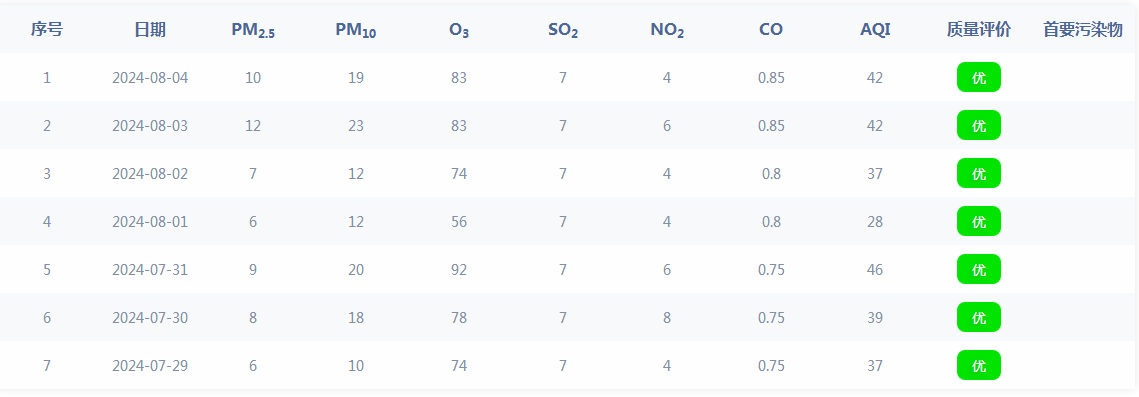
Task: Click the AQI column header
Action: pyautogui.click(x=875, y=30)
